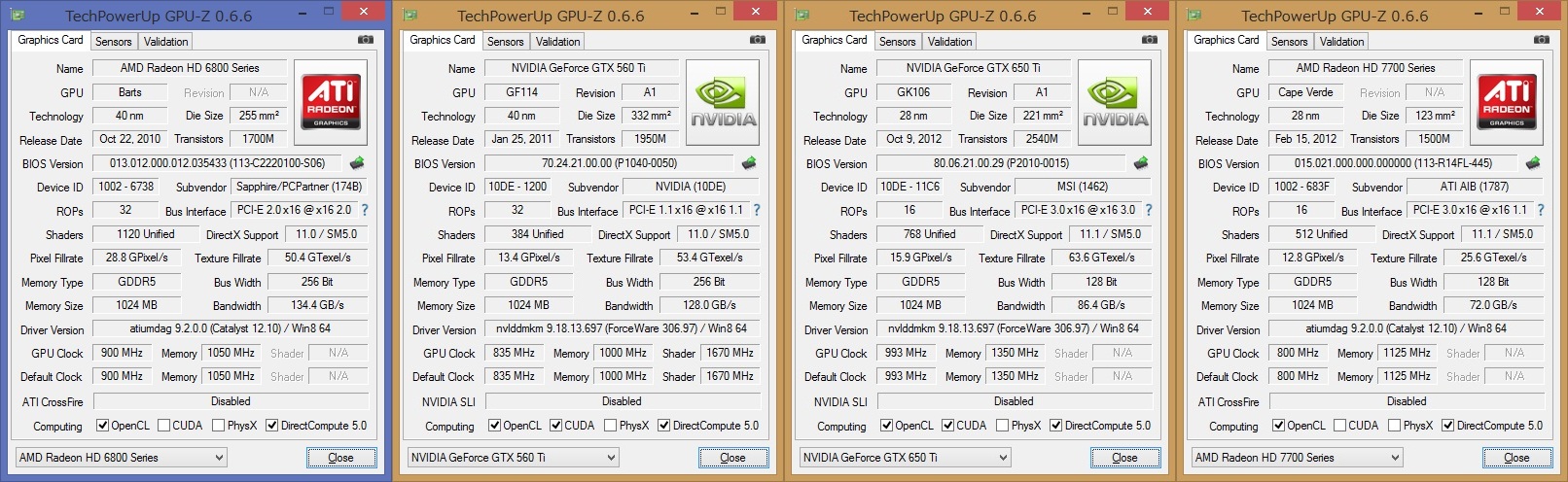Click Driver Version field in HD 7700 window
The width and height of the screenshot is (1568, 482).
(x=1406, y=328)
